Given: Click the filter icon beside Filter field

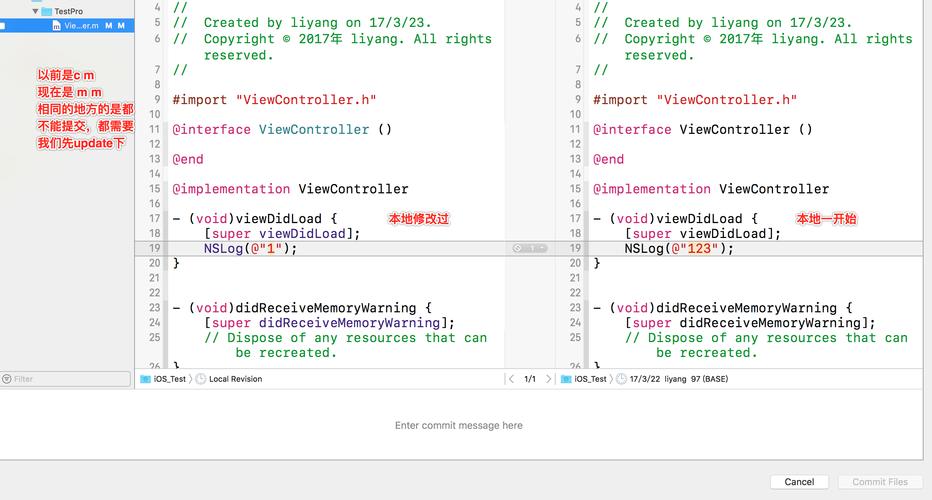Looking at the screenshot, I should point(7,379).
